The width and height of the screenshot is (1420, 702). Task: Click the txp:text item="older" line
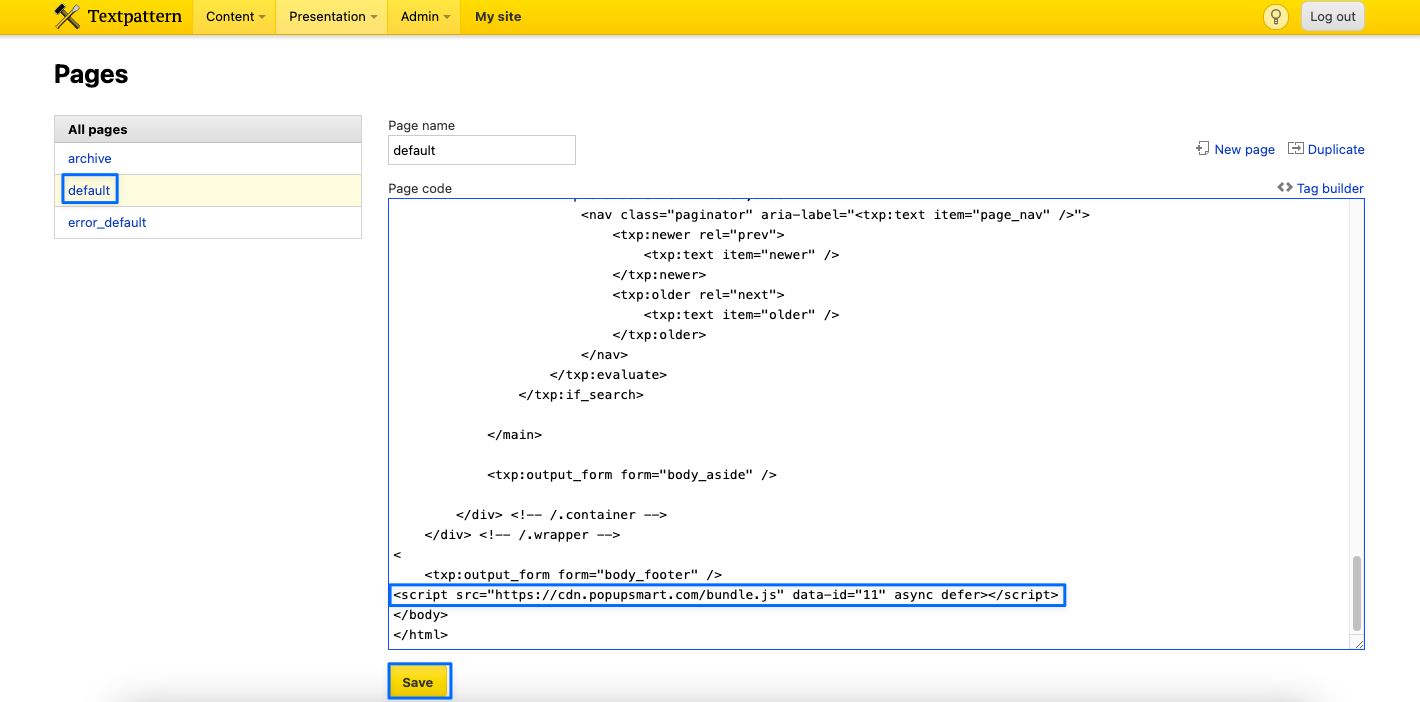coord(741,315)
